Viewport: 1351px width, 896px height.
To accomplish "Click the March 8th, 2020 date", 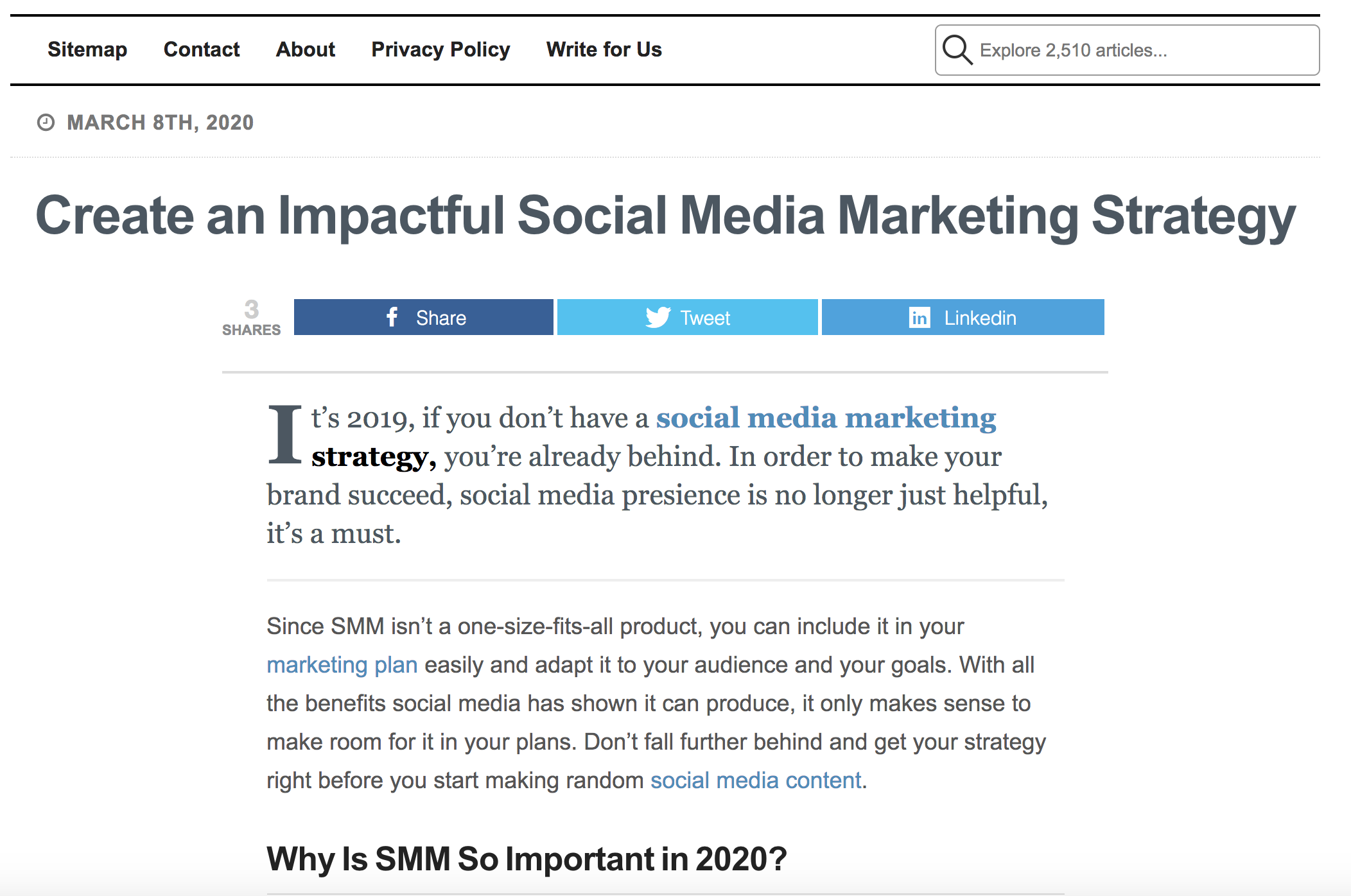I will pos(161,122).
